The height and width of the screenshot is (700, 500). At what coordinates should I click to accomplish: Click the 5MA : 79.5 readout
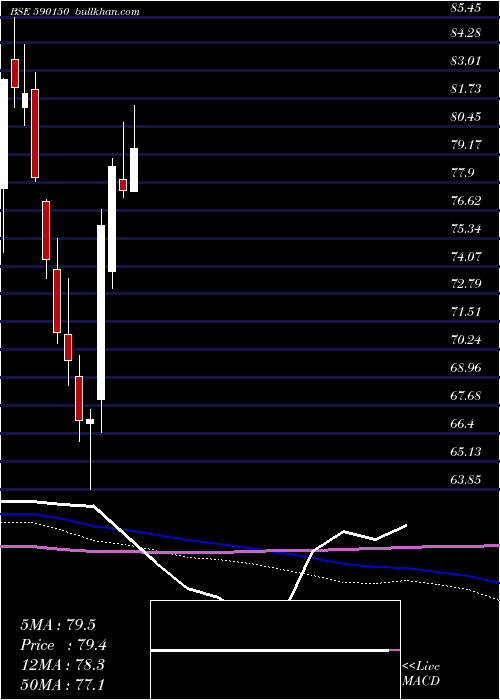tap(58, 625)
